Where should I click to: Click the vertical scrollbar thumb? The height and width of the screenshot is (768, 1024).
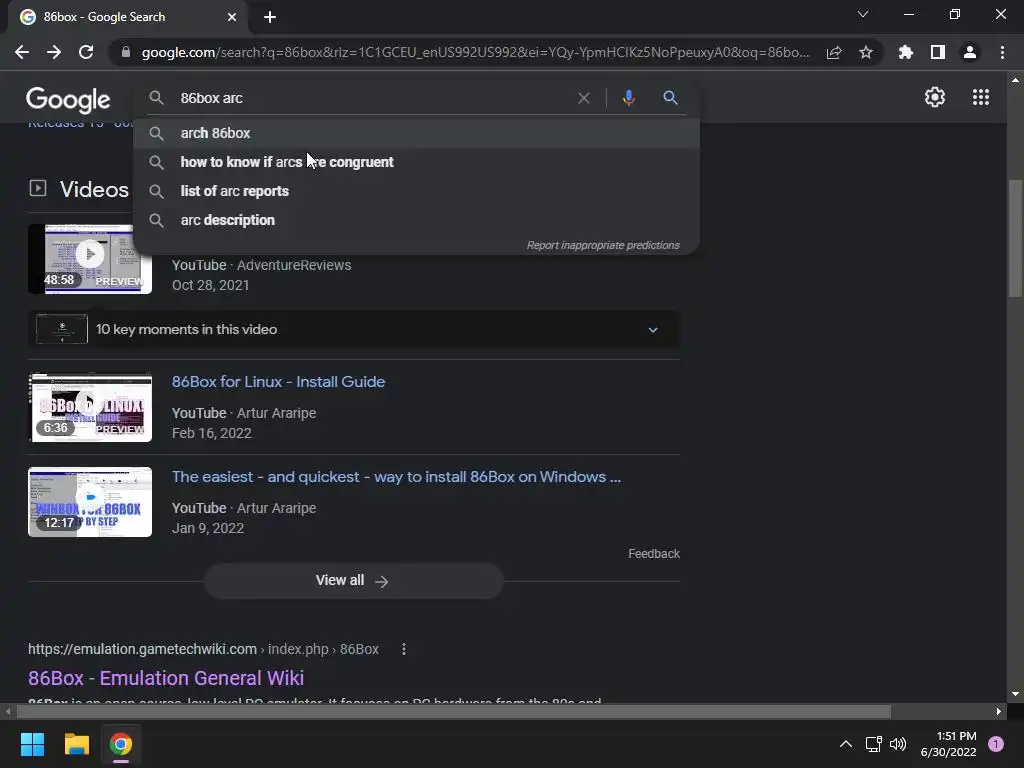pyautogui.click(x=1015, y=238)
